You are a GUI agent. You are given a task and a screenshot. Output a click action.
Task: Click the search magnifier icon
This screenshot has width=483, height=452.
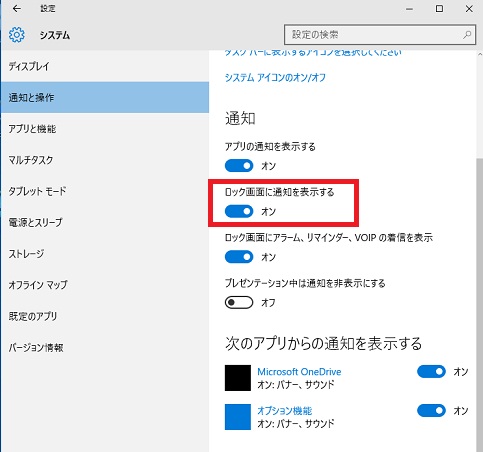(467, 34)
